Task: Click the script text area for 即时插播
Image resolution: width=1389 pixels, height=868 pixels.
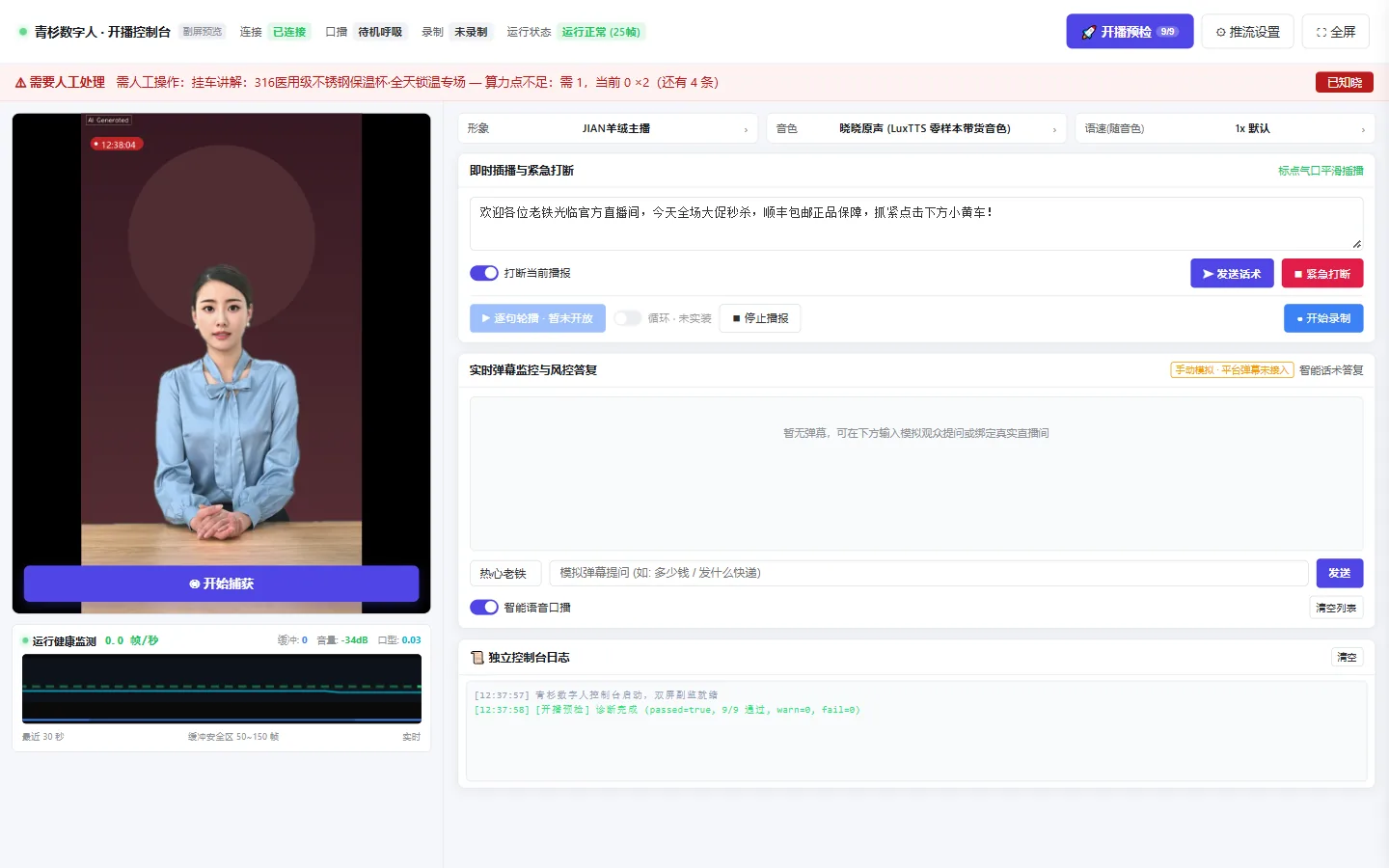Action: 916,224
